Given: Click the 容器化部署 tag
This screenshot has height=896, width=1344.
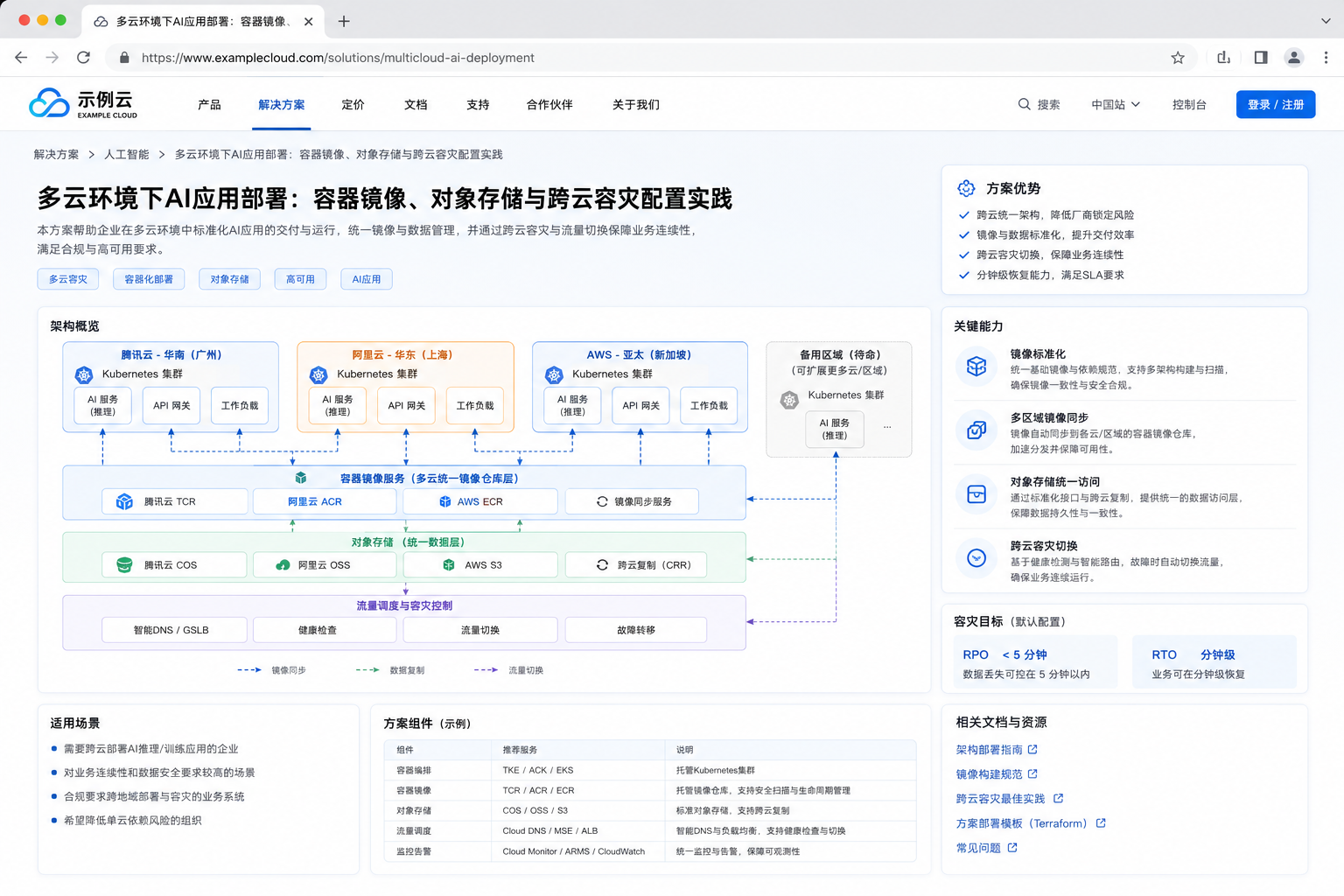Looking at the screenshot, I should (x=149, y=279).
